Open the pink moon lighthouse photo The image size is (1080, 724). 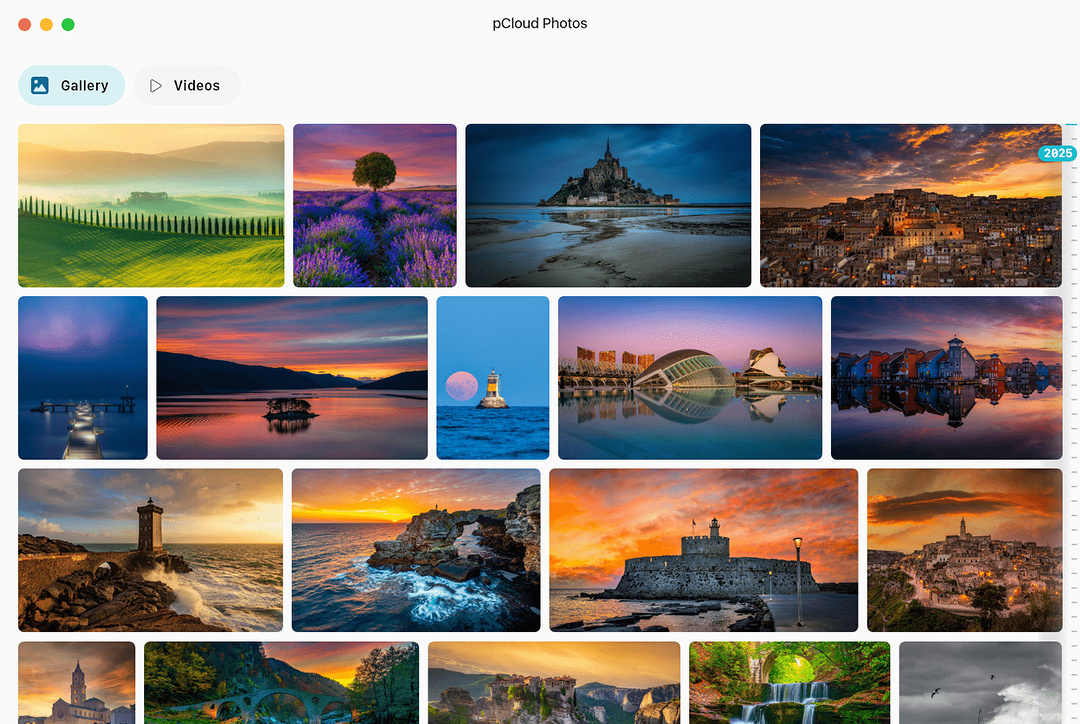click(493, 377)
